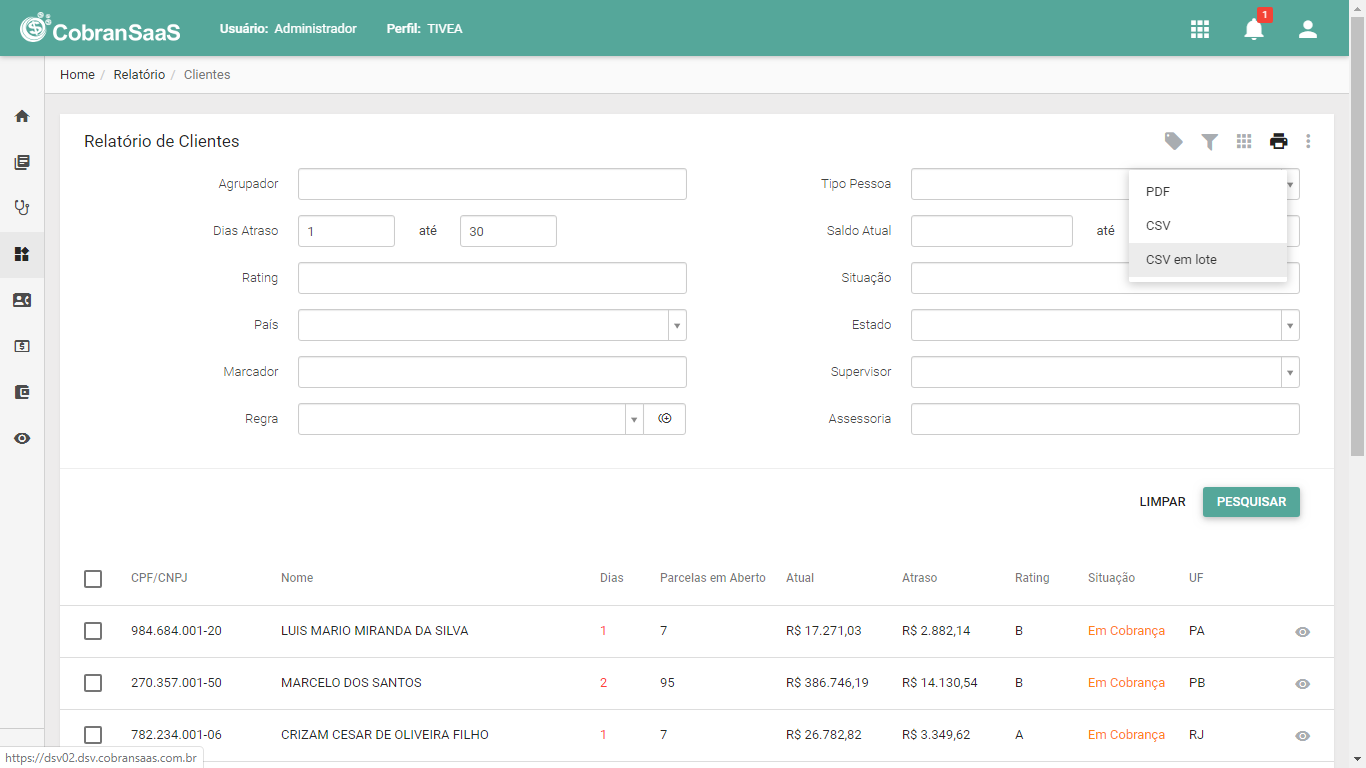Image resolution: width=1366 pixels, height=768 pixels.
Task: Open the money sidebar icon
Action: 22,346
